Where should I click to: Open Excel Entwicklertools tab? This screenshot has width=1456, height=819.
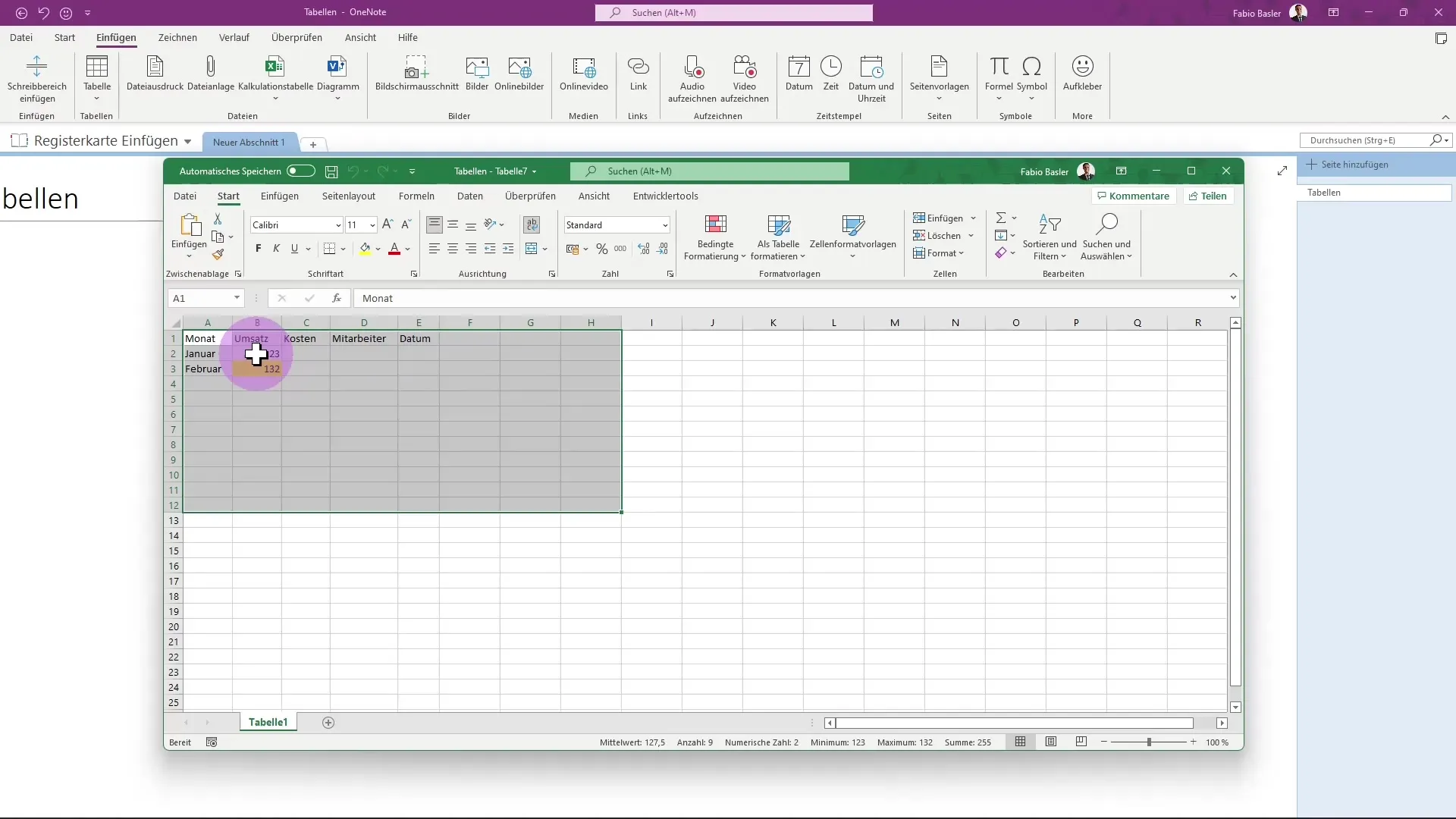pos(665,196)
